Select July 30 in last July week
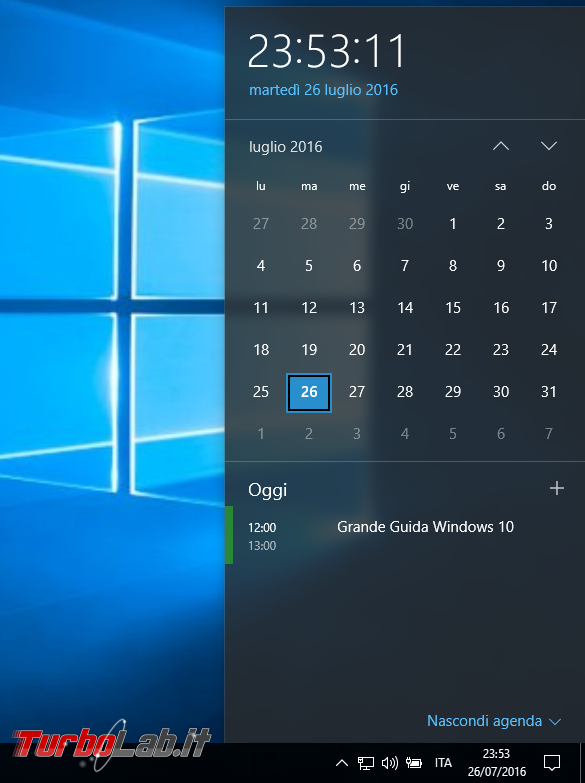Viewport: 585px width, 783px height. 501,392
